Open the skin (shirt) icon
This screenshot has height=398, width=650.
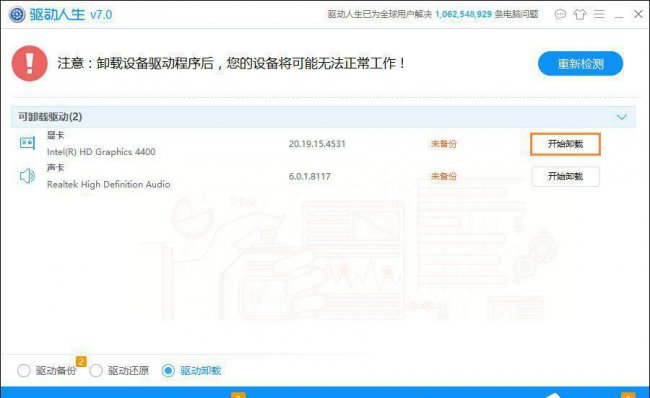[x=580, y=15]
